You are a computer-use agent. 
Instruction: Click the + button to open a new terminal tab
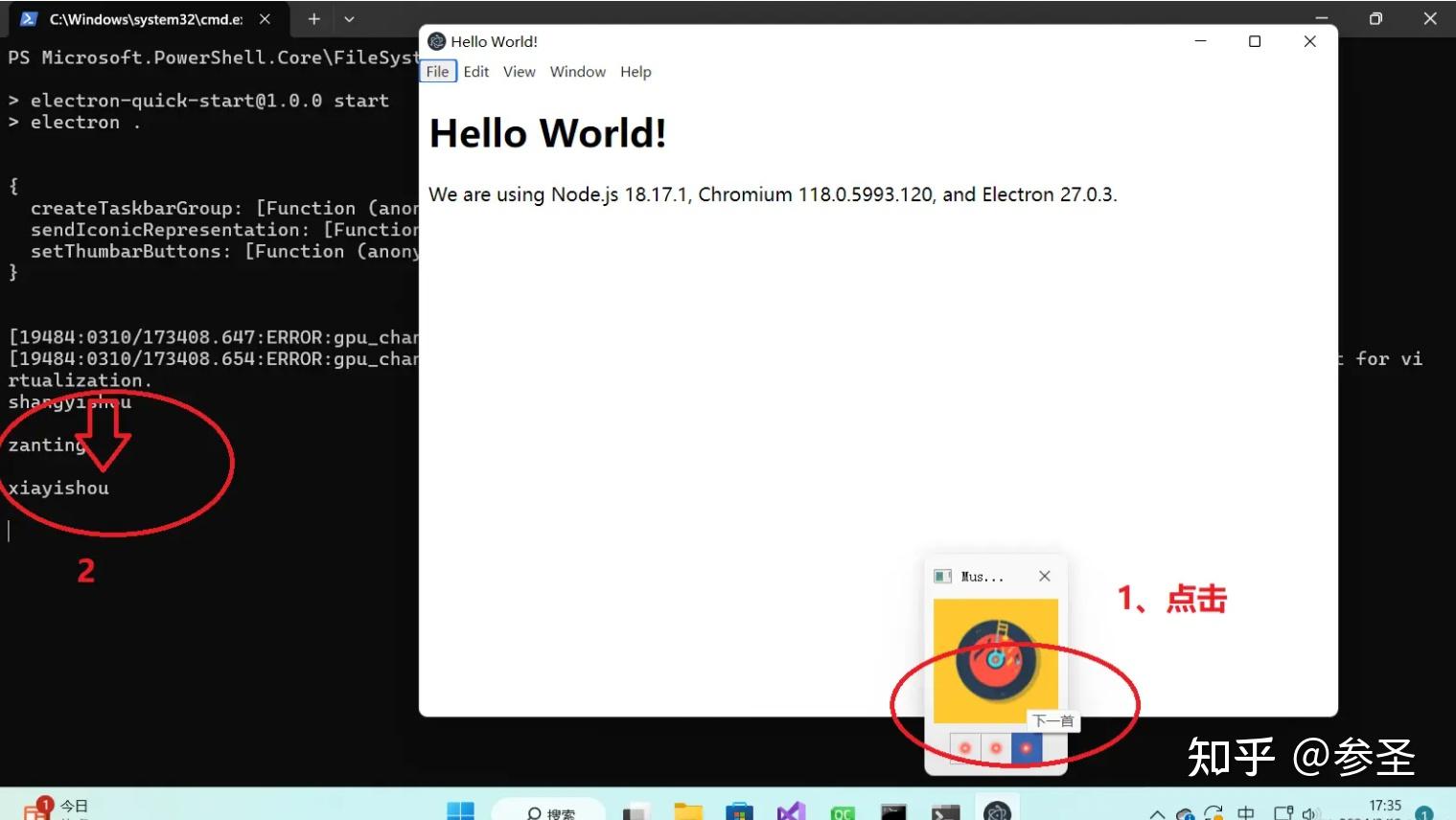point(313,18)
